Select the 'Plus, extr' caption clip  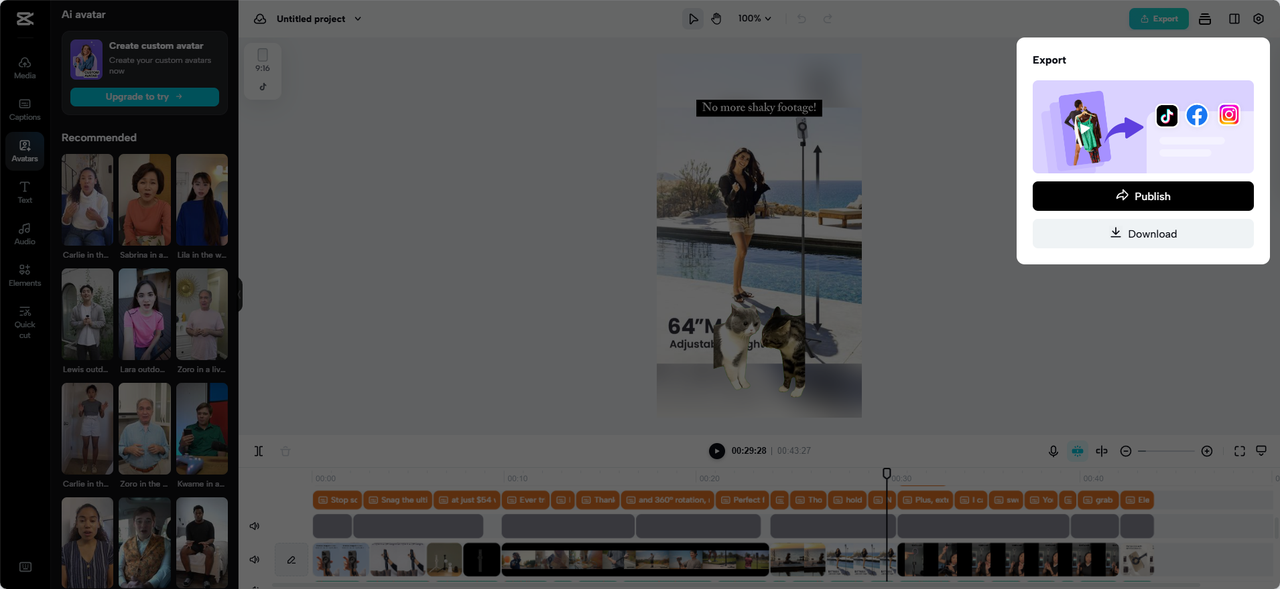(925, 500)
